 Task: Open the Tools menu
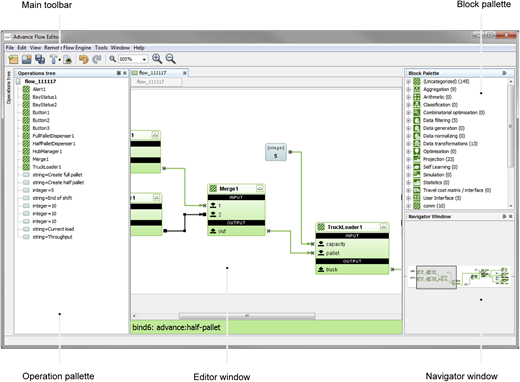[101, 48]
